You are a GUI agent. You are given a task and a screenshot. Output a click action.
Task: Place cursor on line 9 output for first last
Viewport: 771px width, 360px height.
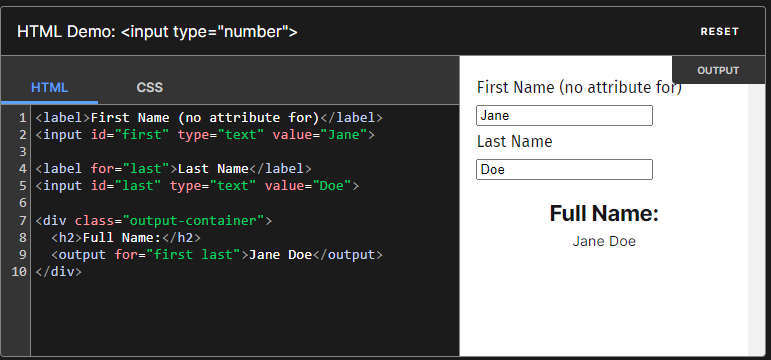(x=217, y=255)
